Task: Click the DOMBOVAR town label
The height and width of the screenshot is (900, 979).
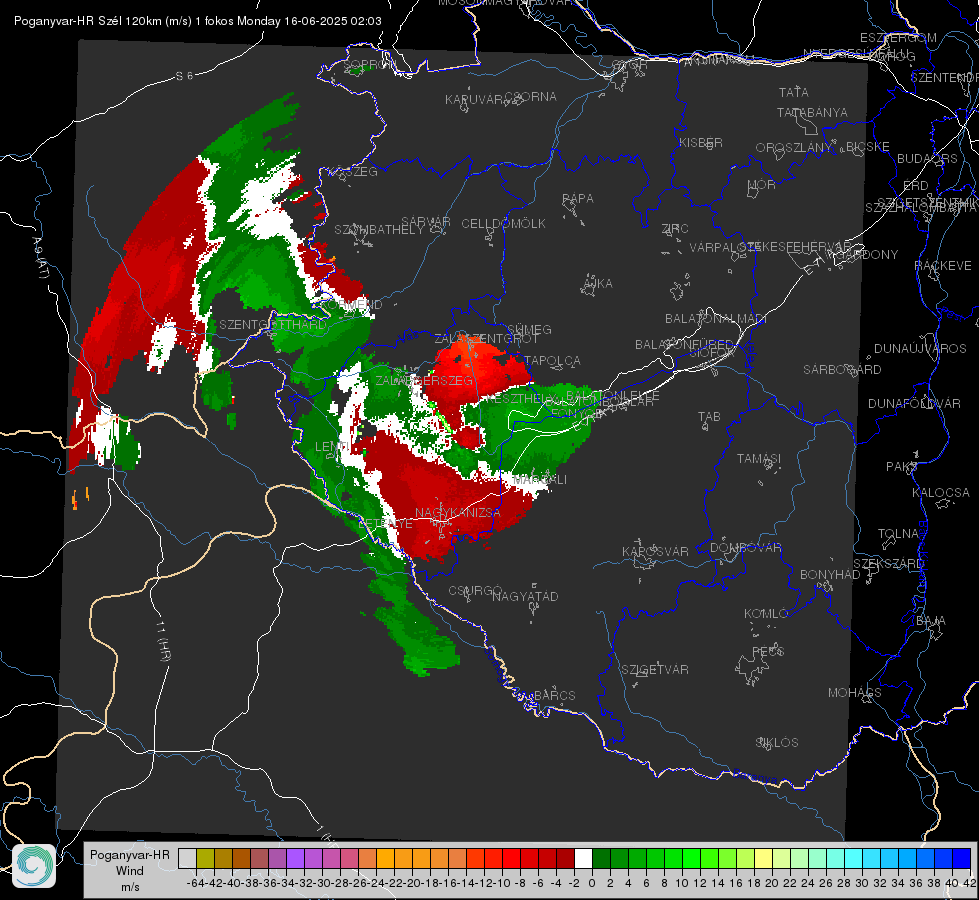Action: pos(745,548)
